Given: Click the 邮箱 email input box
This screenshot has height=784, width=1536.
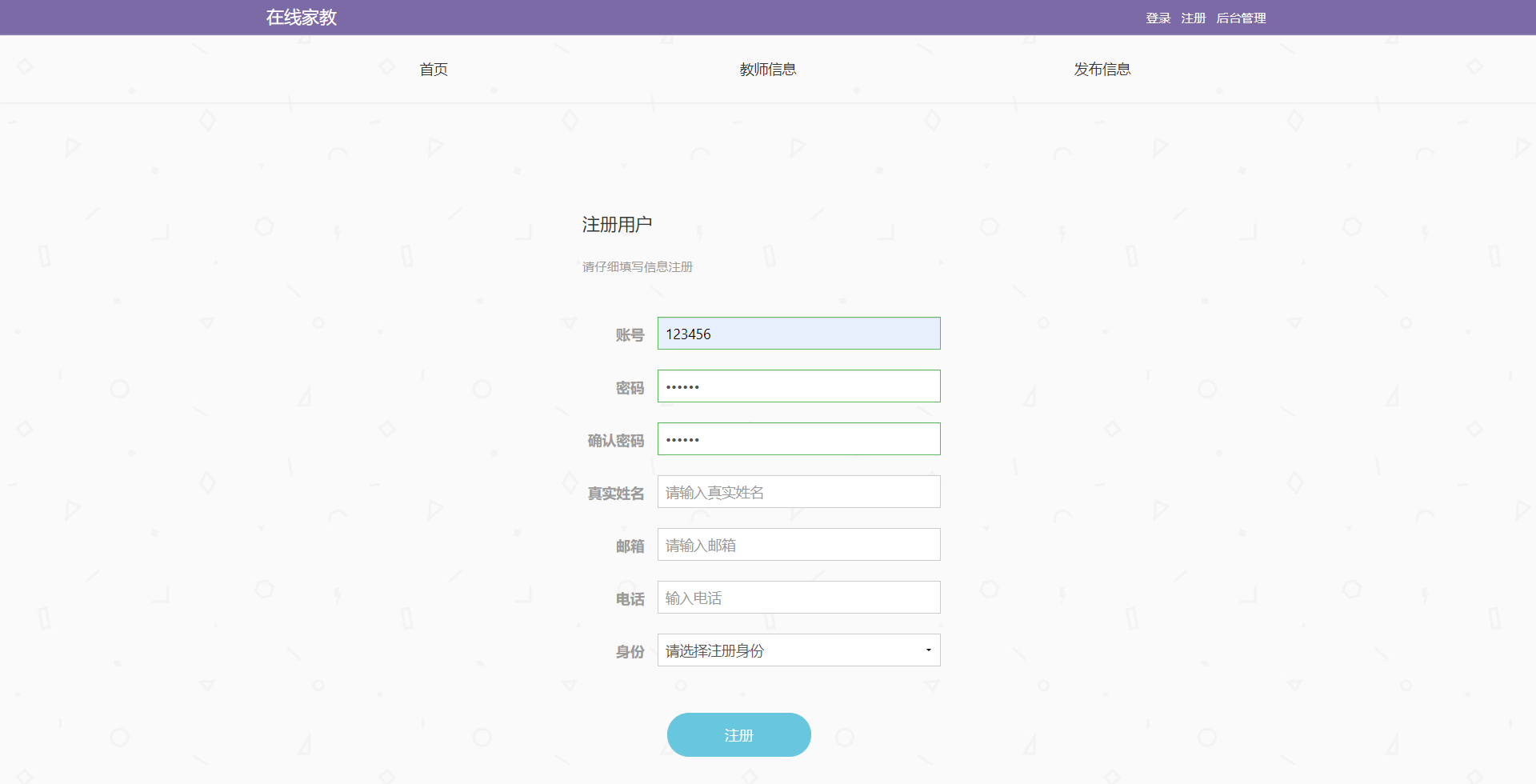Looking at the screenshot, I should (x=798, y=544).
